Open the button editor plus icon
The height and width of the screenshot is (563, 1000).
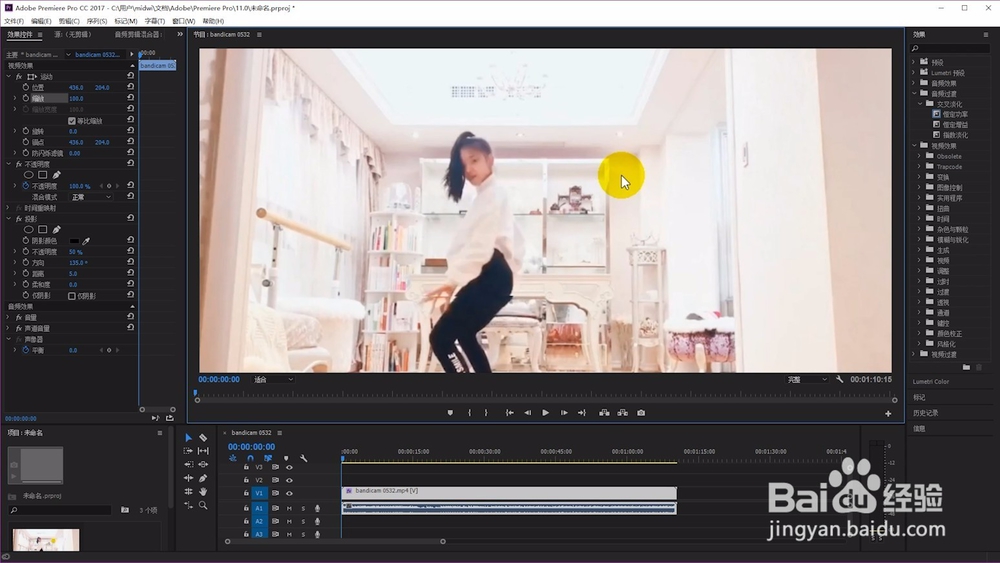pos(888,414)
